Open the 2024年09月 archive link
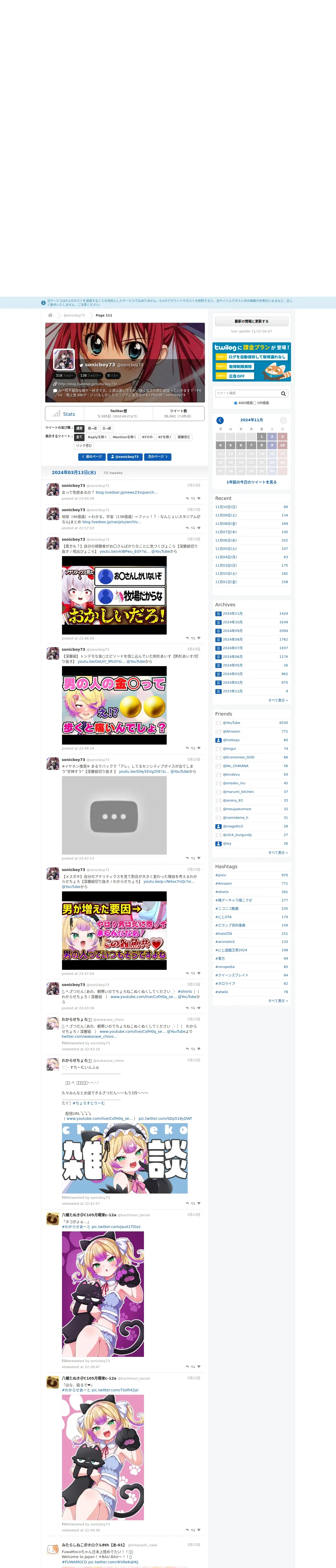Image resolution: width=336 pixels, height=1568 pixels. (232, 631)
